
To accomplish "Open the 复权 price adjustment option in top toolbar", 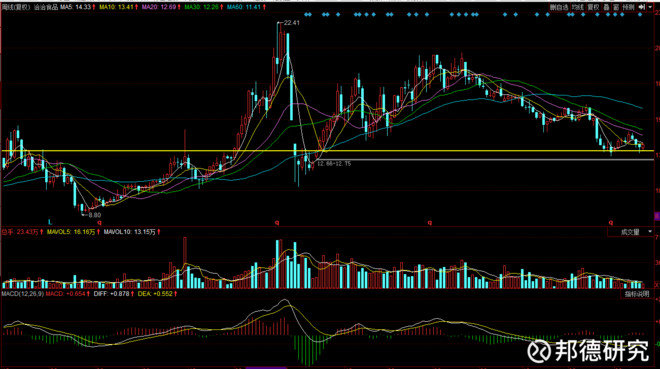I will click(593, 7).
